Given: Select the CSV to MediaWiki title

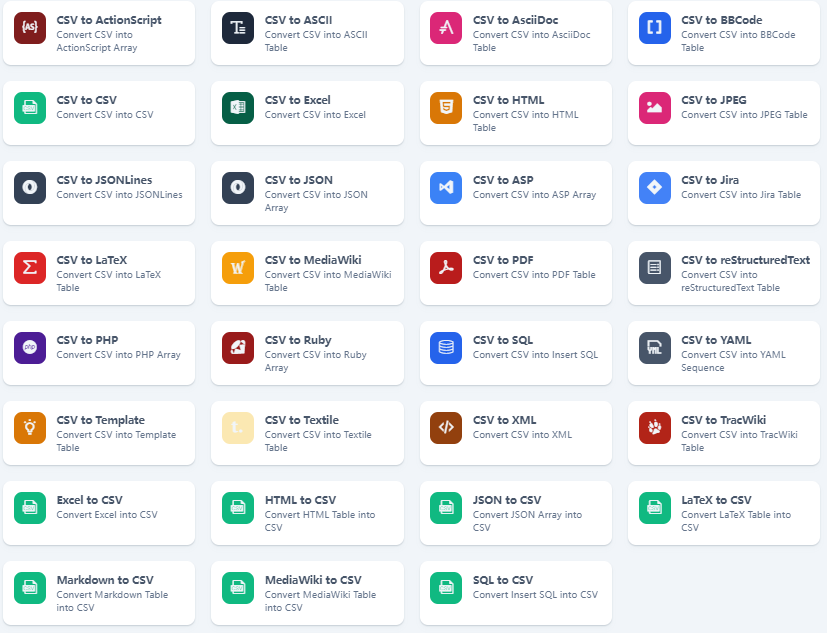Looking at the screenshot, I should [313, 260].
